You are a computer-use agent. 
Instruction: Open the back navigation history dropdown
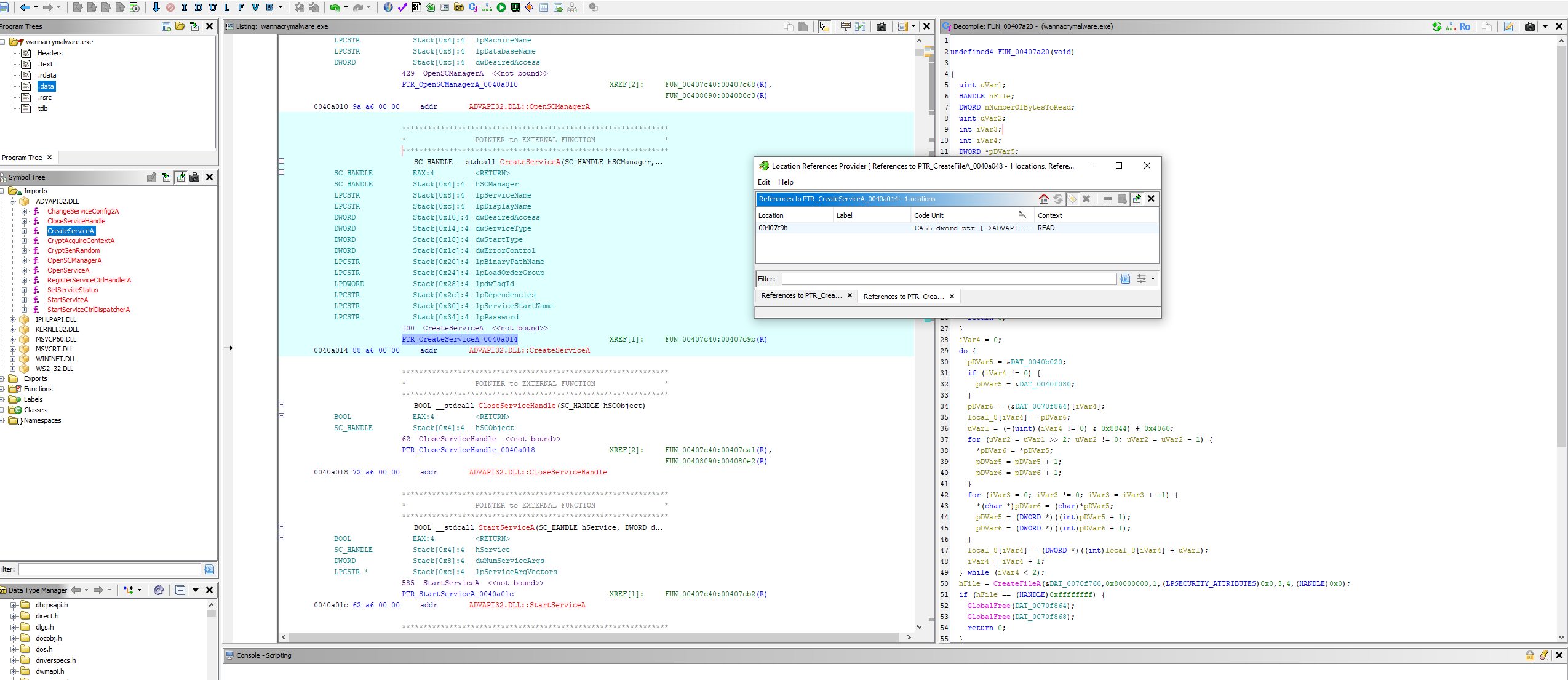[x=36, y=7]
